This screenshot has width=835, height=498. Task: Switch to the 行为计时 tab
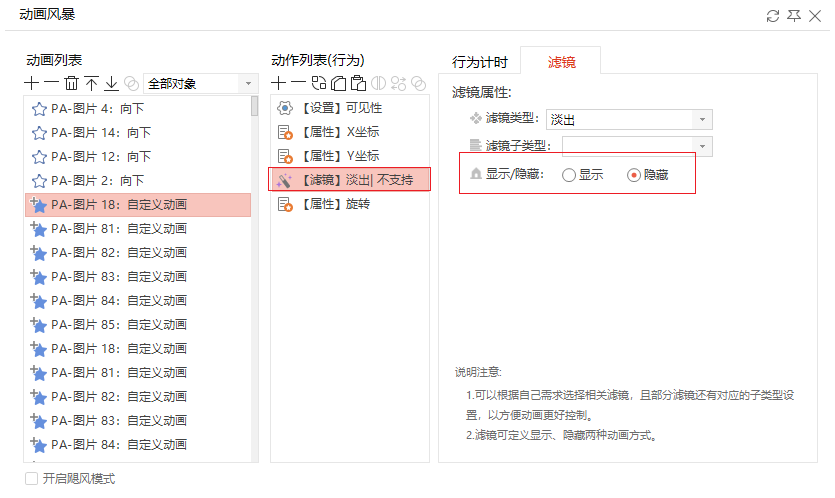click(x=480, y=62)
